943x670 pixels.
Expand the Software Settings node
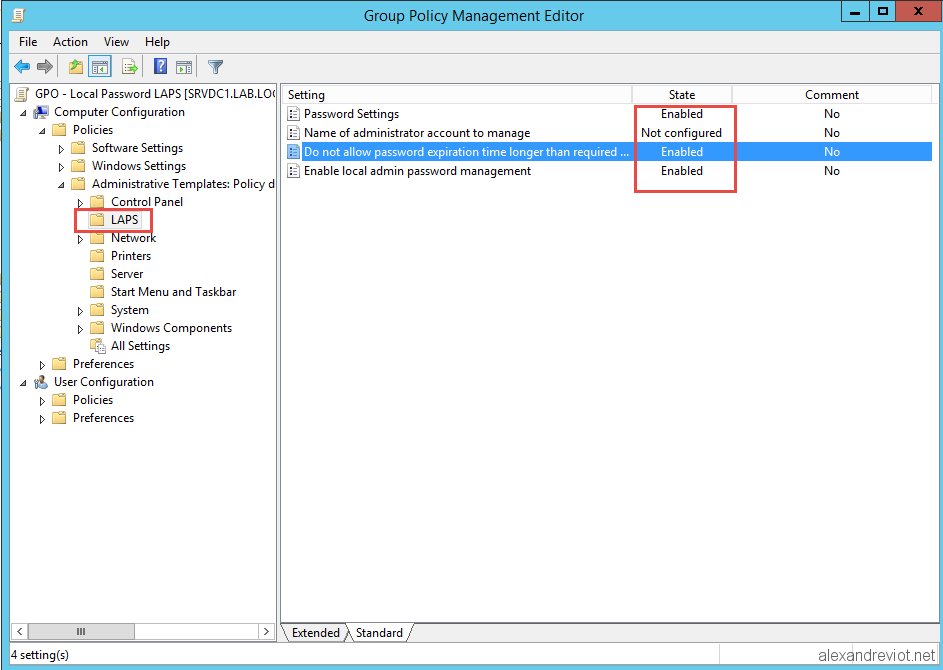[61, 149]
